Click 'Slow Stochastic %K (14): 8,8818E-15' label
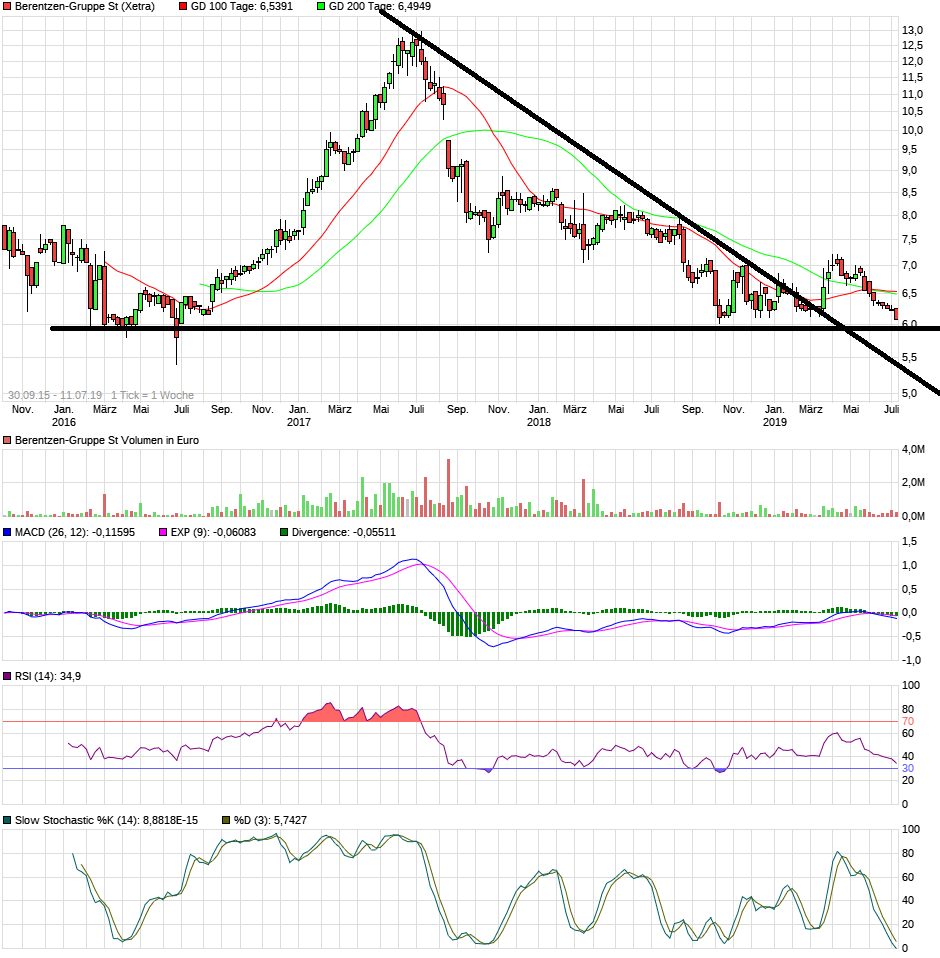The height and width of the screenshot is (958, 940). [106, 821]
